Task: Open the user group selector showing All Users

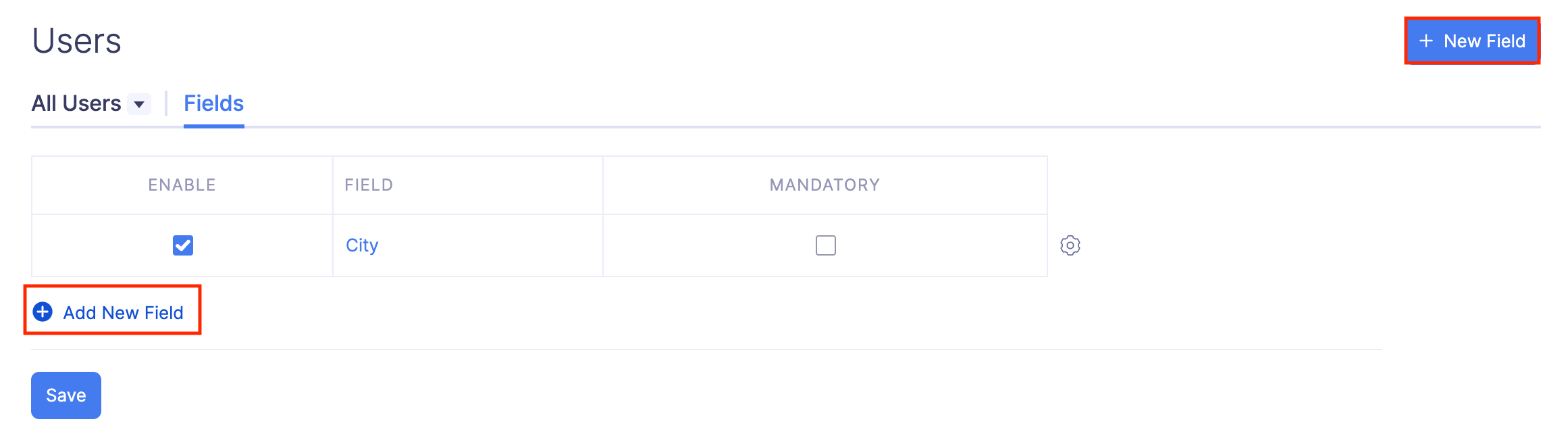Action: pos(140,105)
